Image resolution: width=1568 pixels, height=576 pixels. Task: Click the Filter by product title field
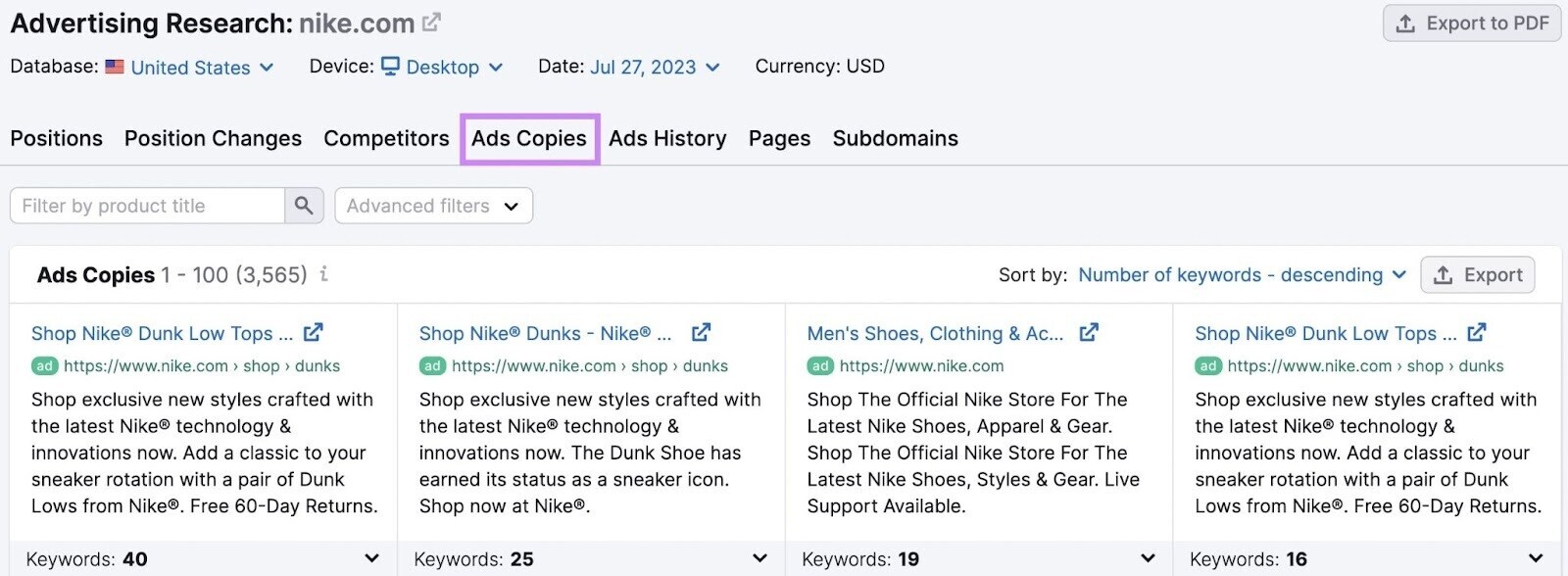point(147,206)
